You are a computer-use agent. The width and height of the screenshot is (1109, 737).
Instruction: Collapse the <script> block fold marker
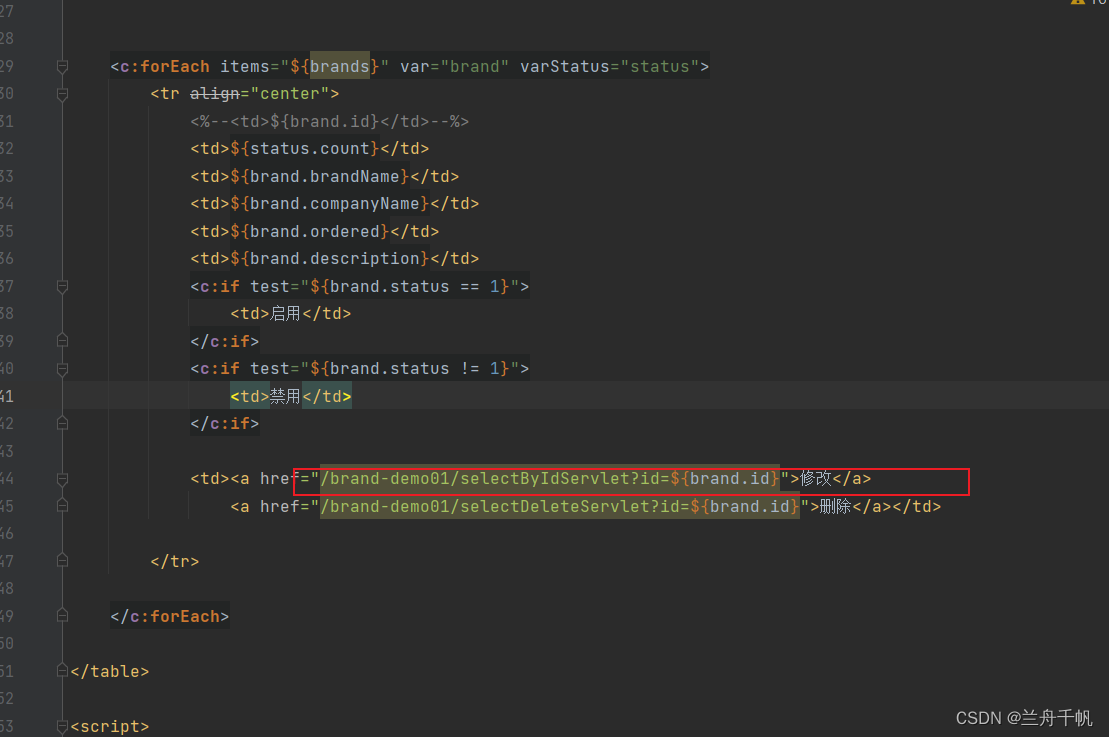tap(62, 726)
